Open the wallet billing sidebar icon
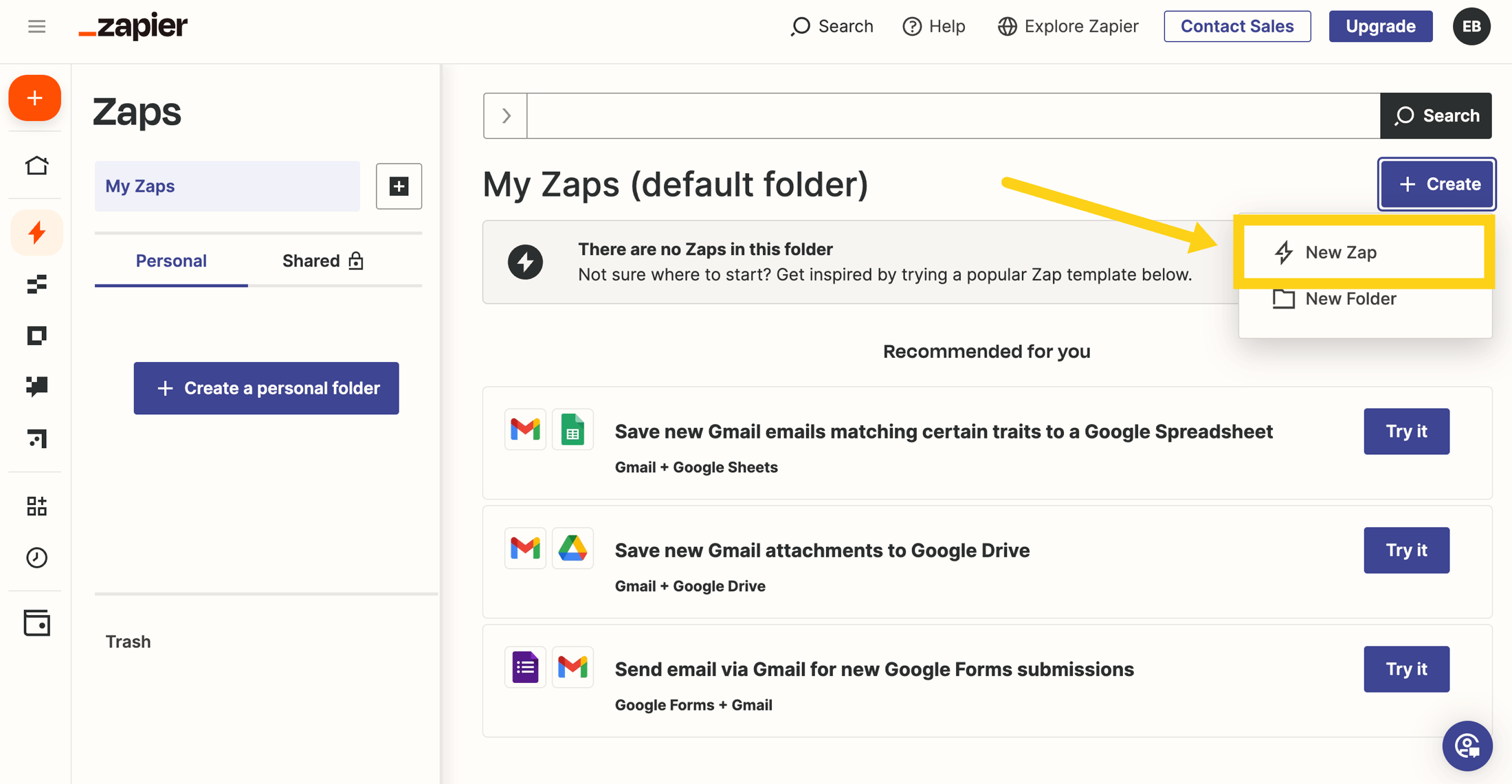Viewport: 1512px width, 784px height. [36, 623]
